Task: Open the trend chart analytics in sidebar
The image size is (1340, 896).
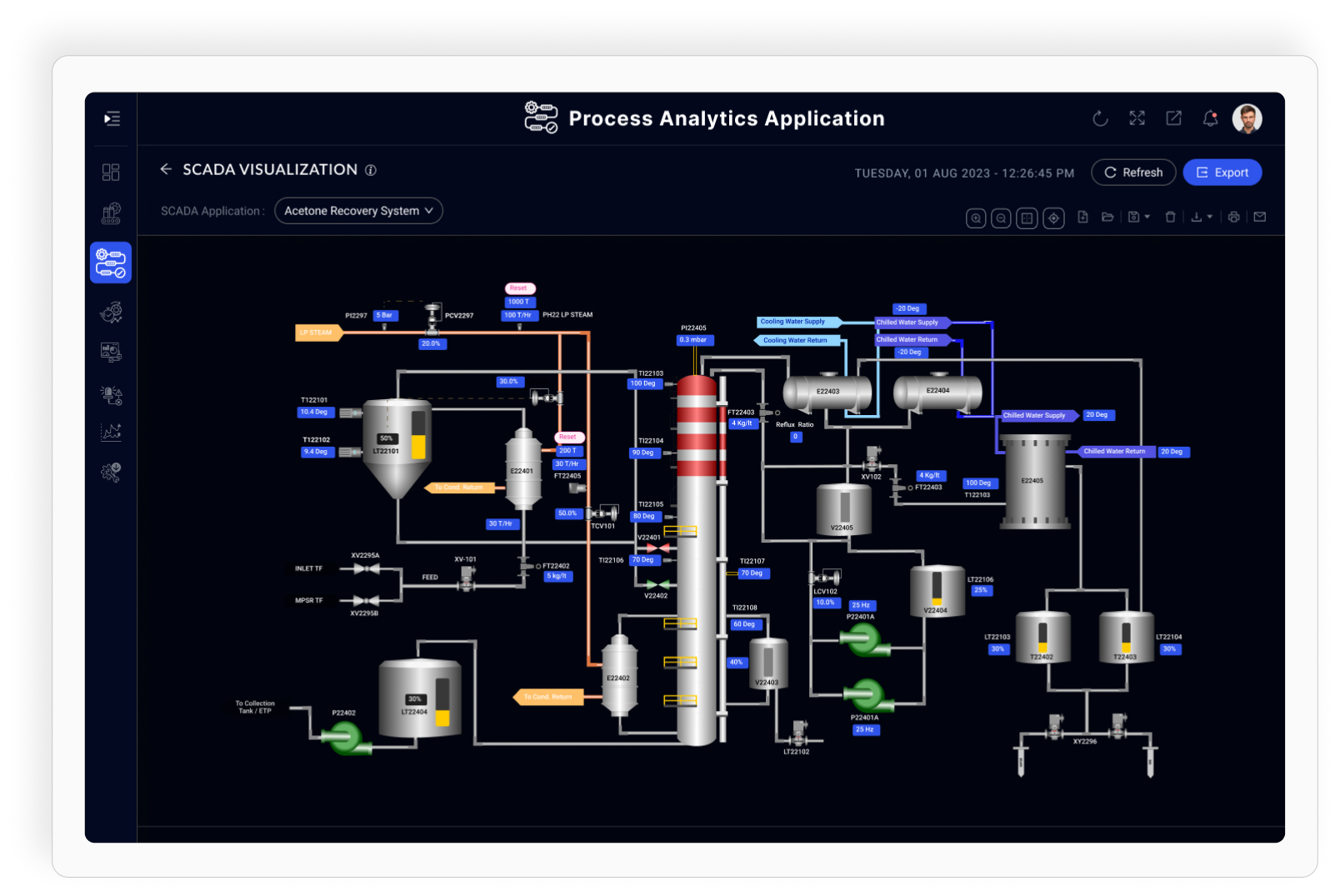Action: [111, 433]
